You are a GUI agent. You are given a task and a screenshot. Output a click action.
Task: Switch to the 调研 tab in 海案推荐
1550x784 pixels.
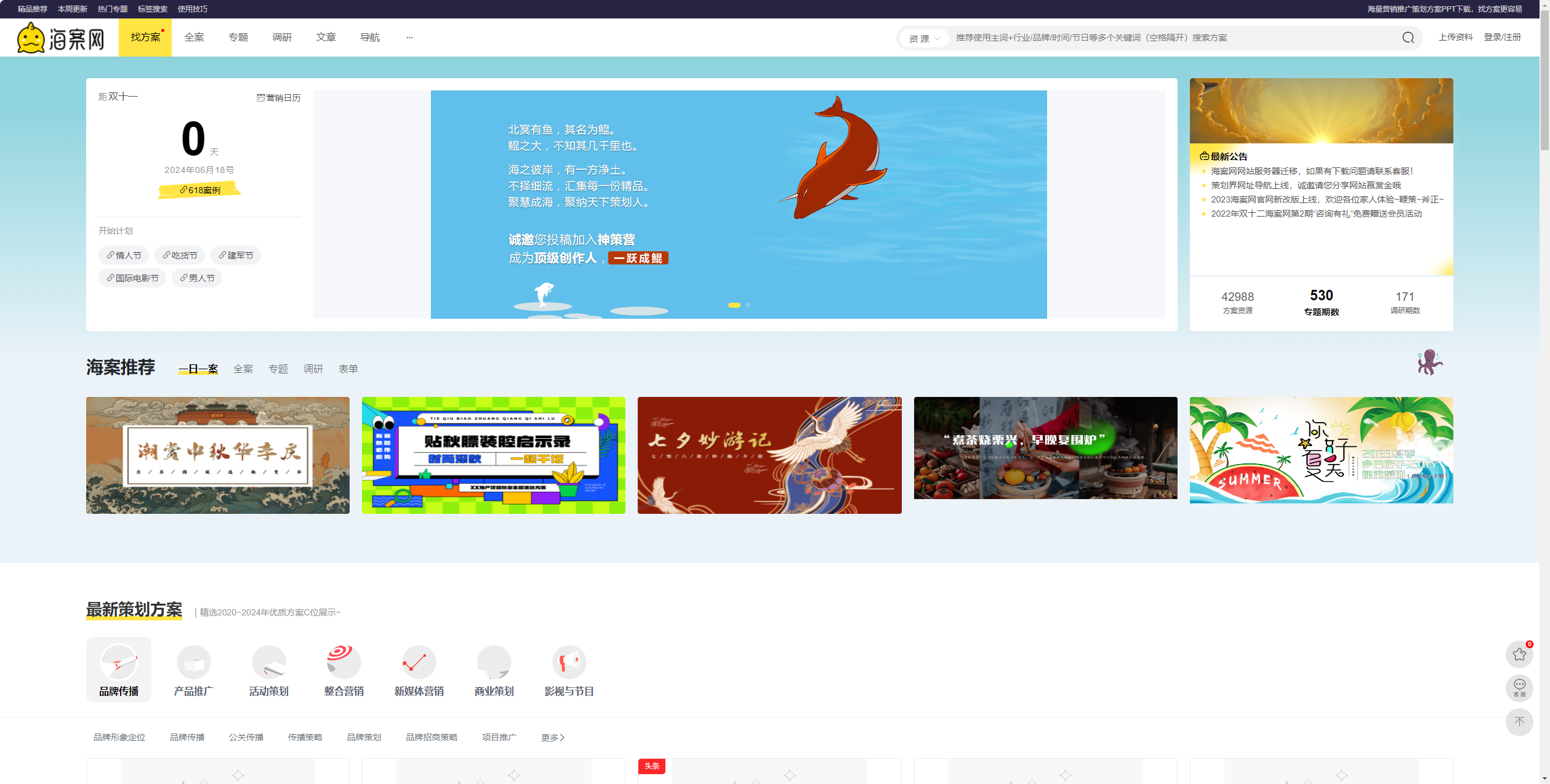pyautogui.click(x=314, y=369)
